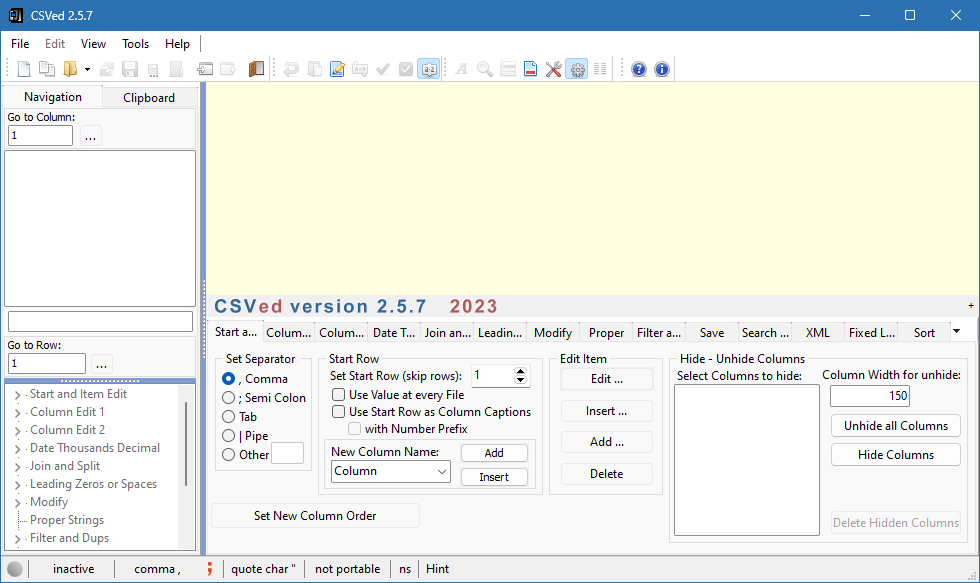The height and width of the screenshot is (583, 980).
Task: Expand the Join and Split node
Action: 18,467
